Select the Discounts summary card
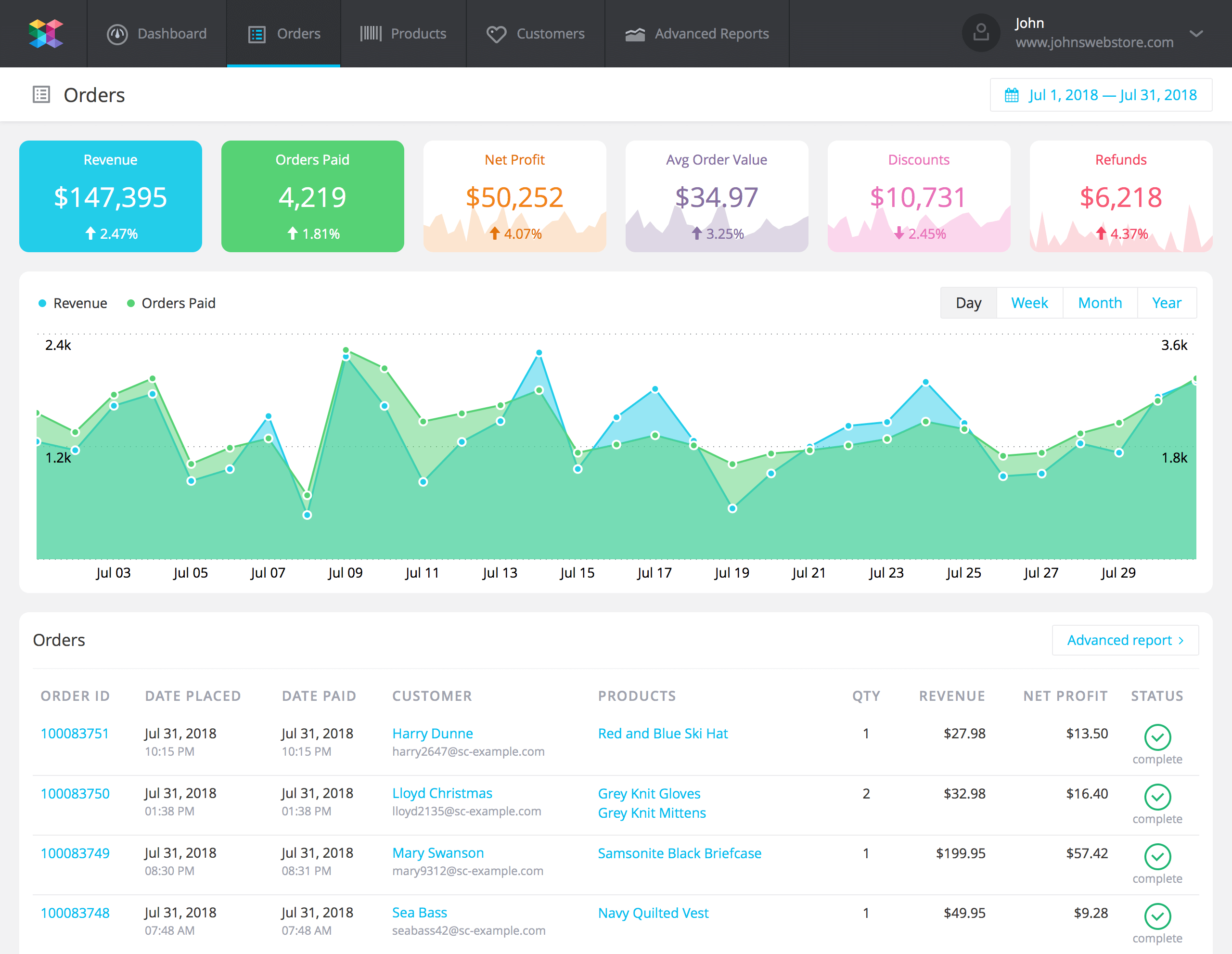This screenshot has height=954, width=1232. [x=918, y=196]
